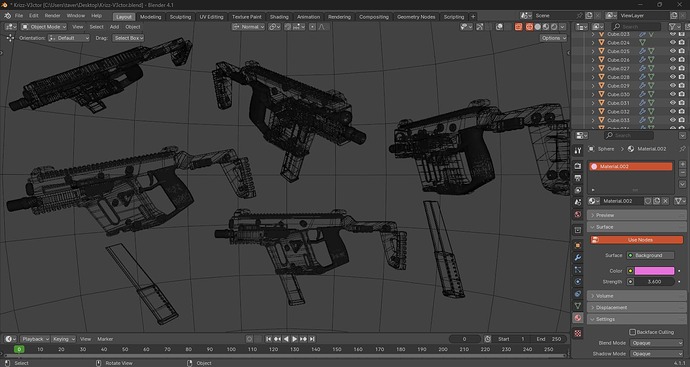This screenshot has width=690, height=367.
Task: Open the Render menu
Action: (52, 15)
